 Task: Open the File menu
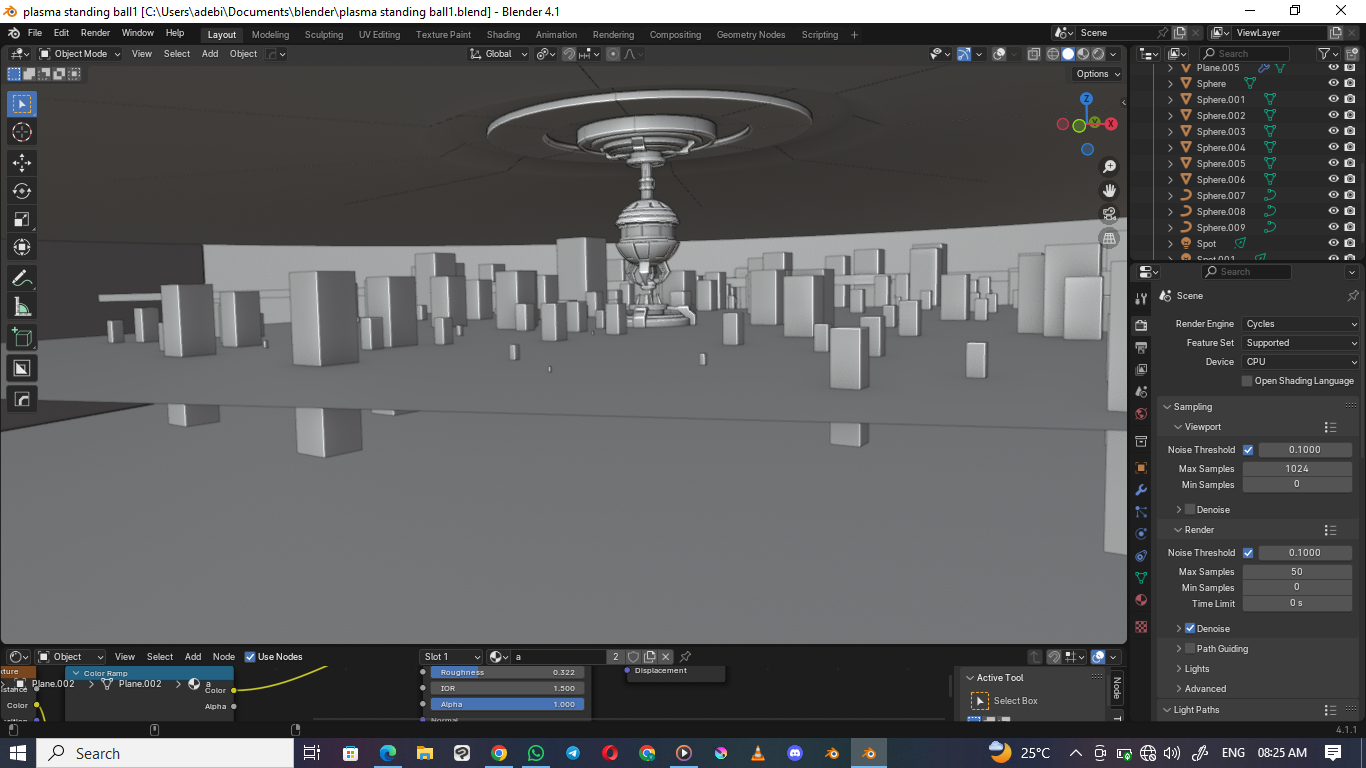34,33
